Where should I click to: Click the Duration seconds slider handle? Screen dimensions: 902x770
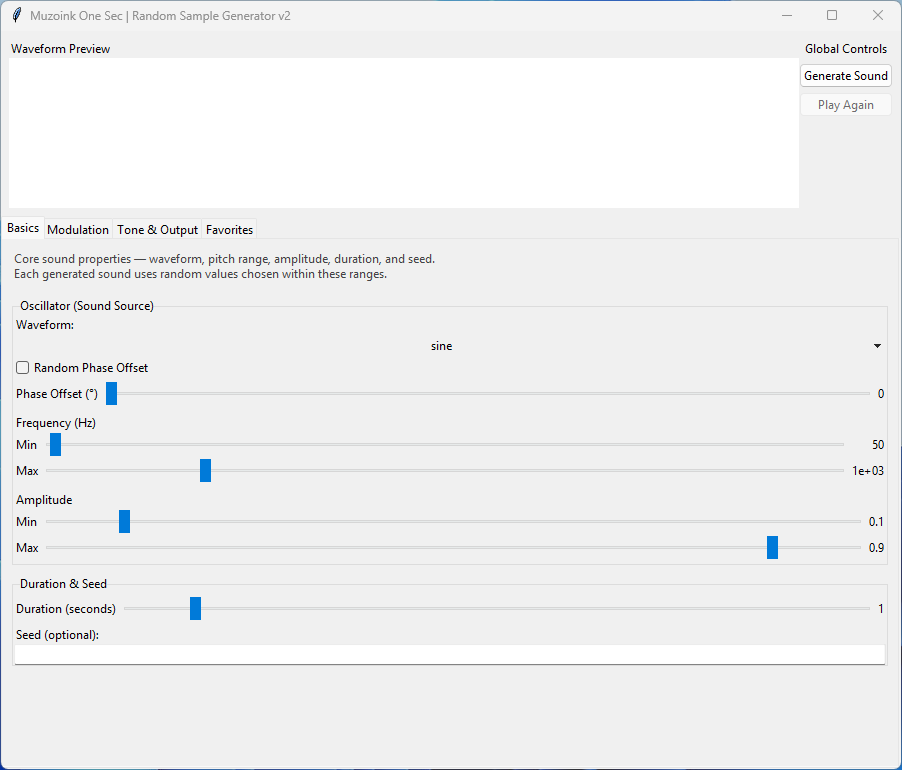point(196,608)
